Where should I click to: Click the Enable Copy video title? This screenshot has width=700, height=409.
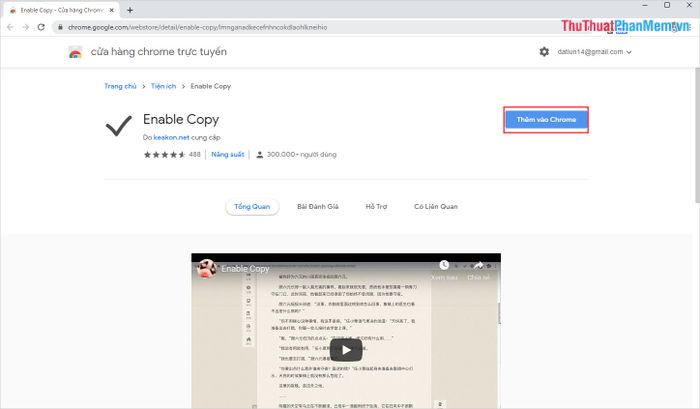[x=245, y=269]
